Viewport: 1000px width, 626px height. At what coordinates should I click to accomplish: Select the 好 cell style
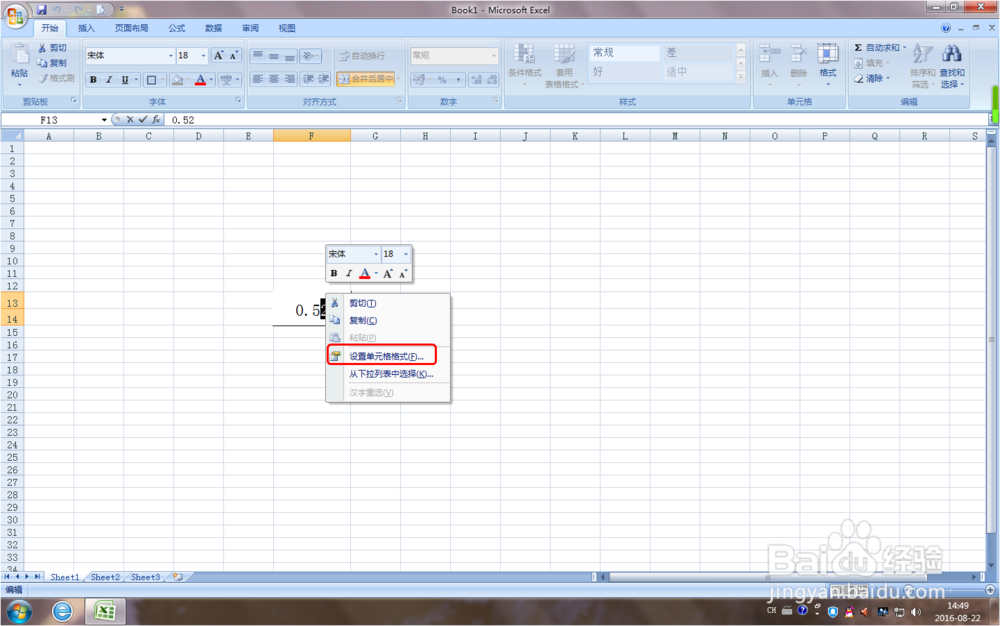[x=624, y=71]
